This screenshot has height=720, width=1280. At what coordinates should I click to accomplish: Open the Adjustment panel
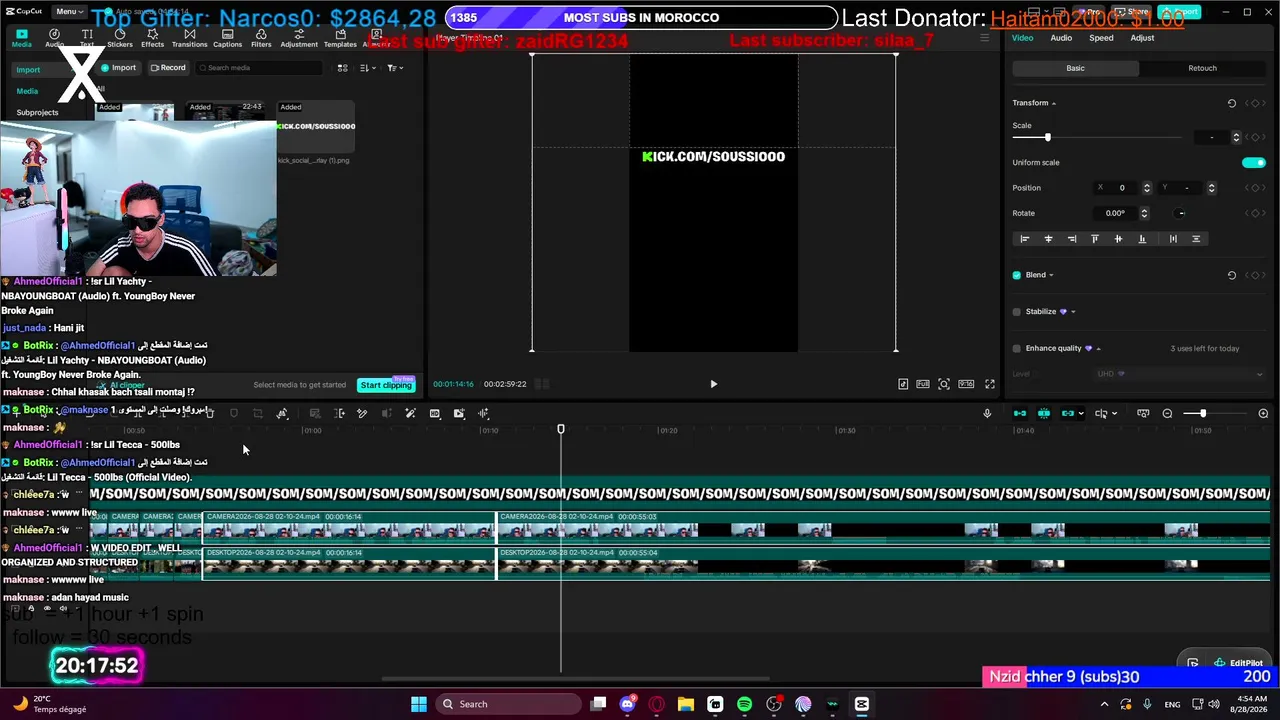point(299,38)
